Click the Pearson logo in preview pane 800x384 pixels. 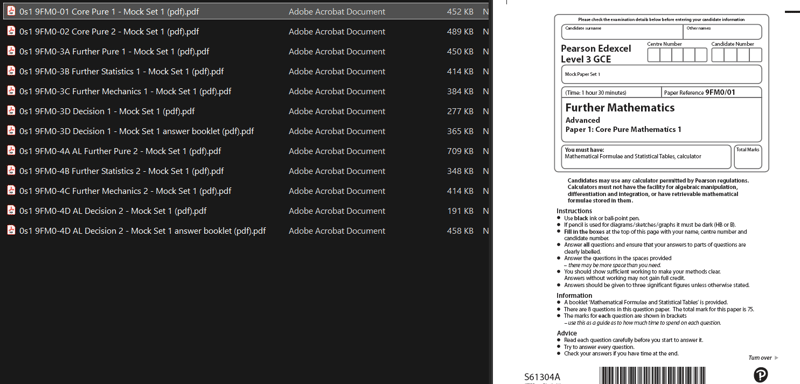pyautogui.click(x=760, y=375)
